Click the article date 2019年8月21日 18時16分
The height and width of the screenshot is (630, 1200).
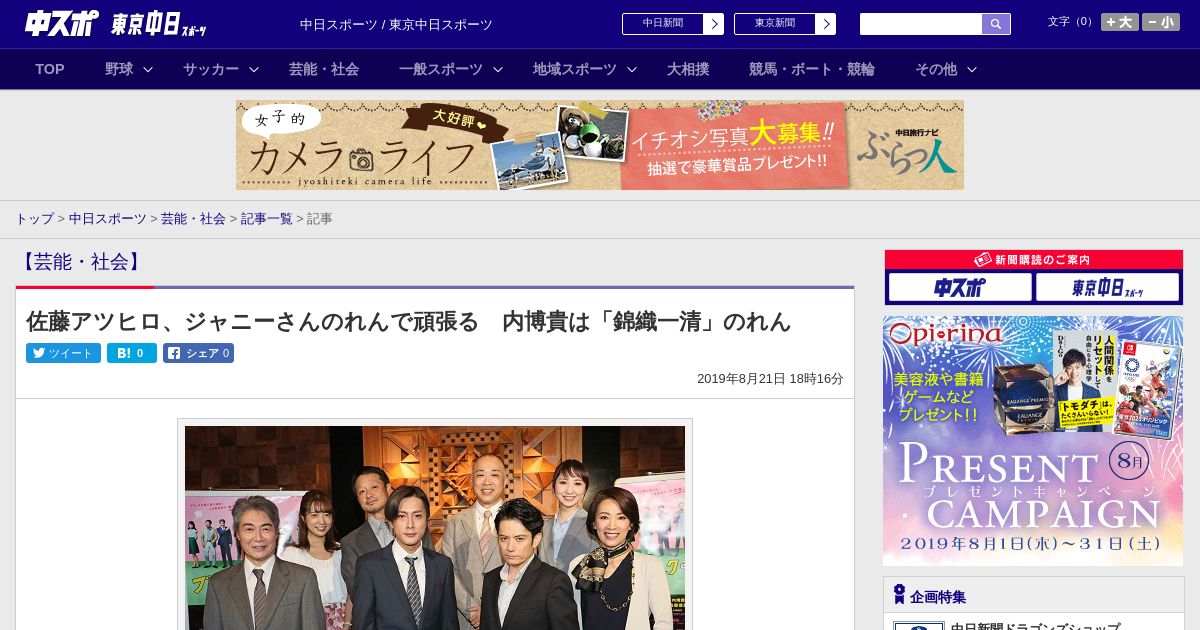770,379
